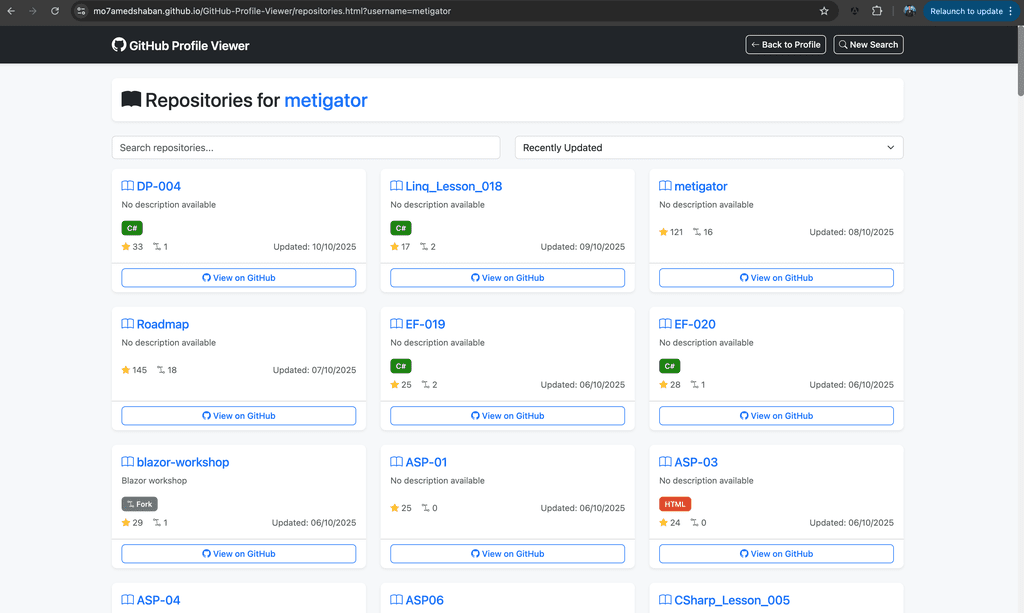Image resolution: width=1024 pixels, height=613 pixels.
Task: Open the browser extensions puzzle icon
Action: 877,11
